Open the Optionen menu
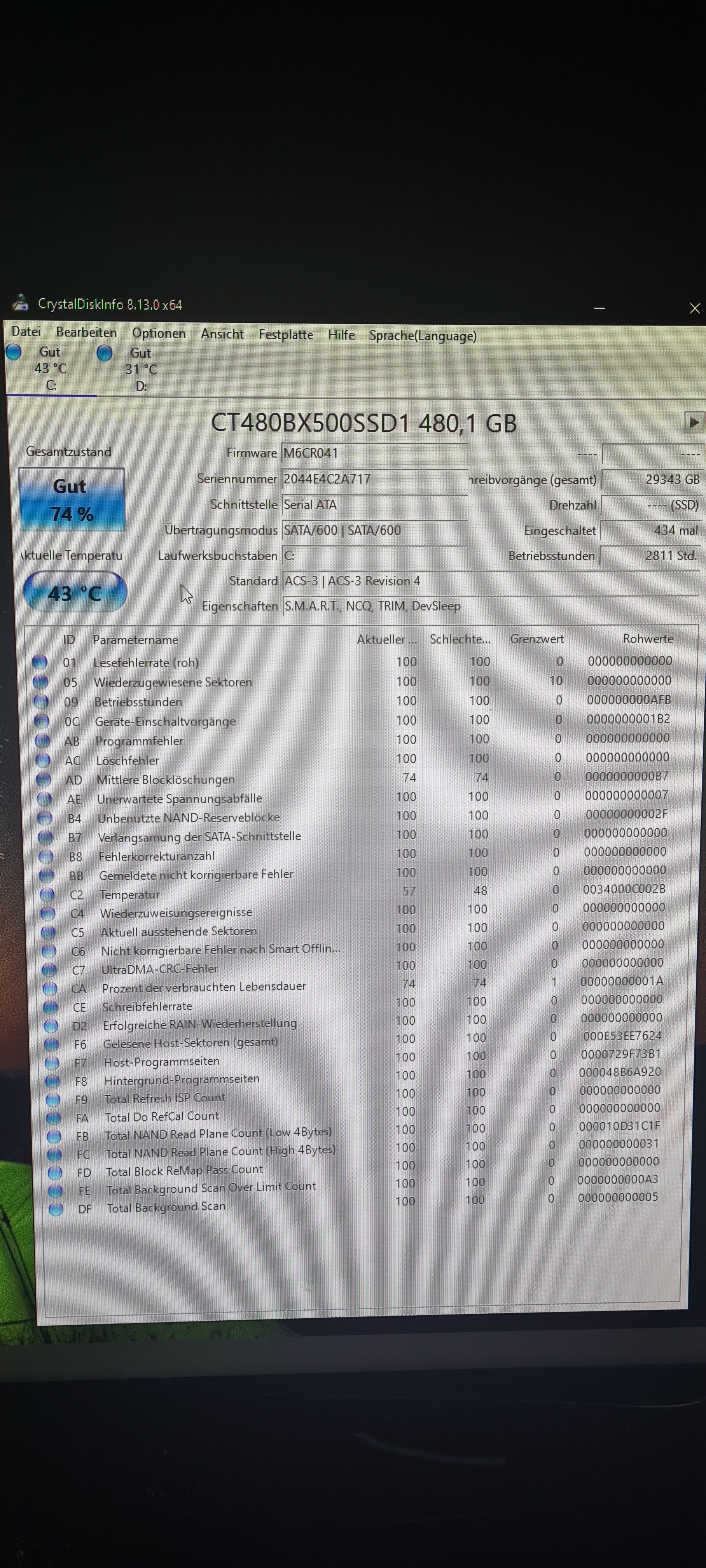Screen dimensions: 706x1568 click(x=159, y=333)
